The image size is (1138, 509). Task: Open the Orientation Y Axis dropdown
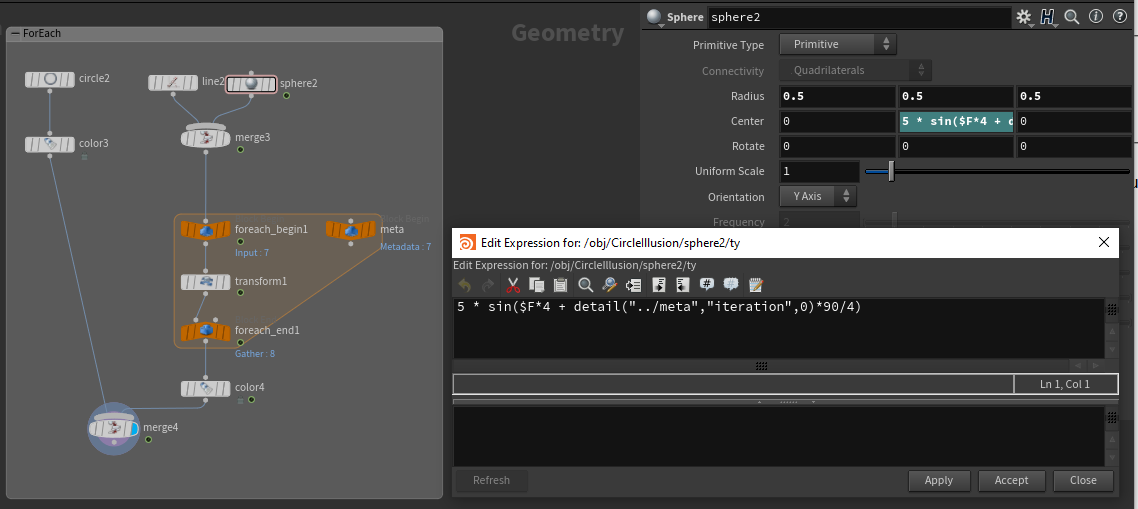818,197
